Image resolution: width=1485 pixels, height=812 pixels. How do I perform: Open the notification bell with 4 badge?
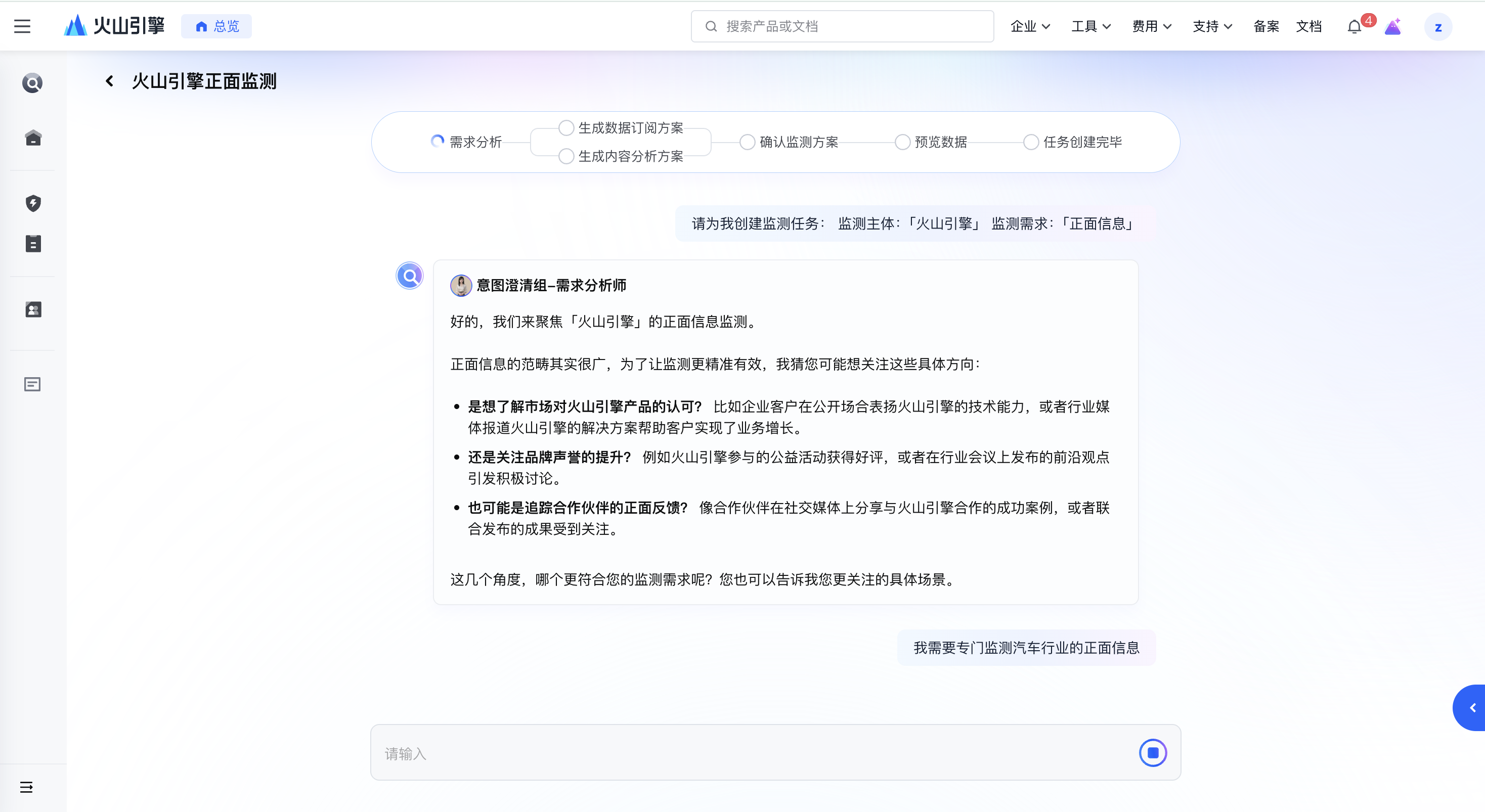tap(1355, 26)
